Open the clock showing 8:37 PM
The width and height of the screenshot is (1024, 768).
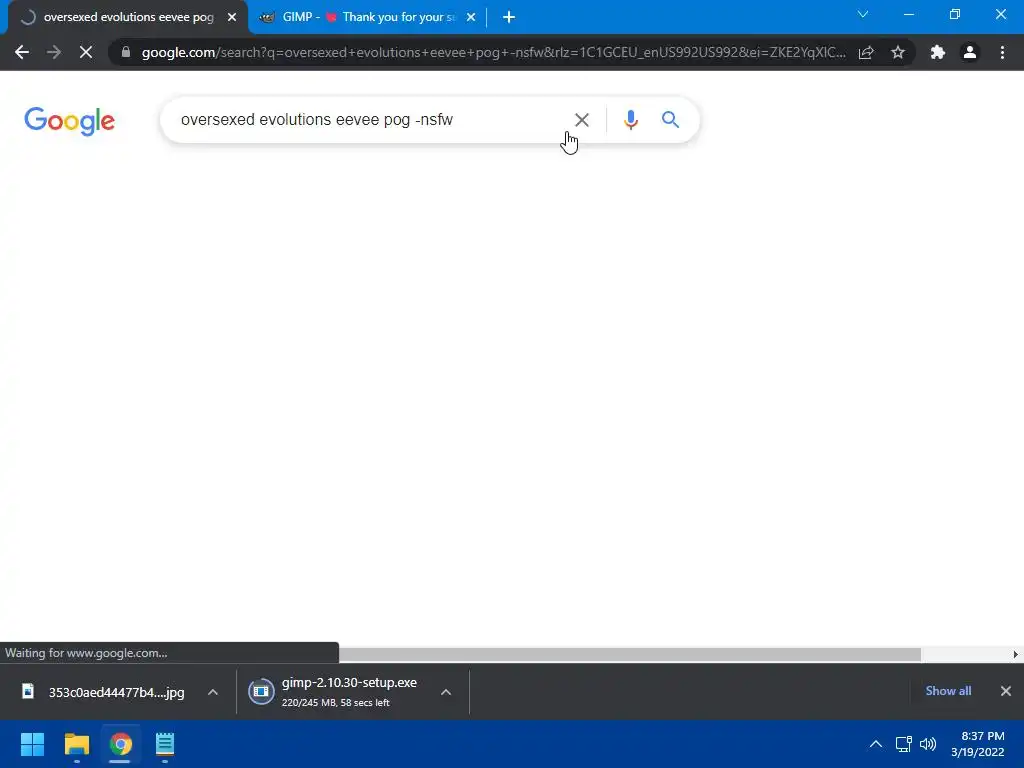tap(978, 744)
